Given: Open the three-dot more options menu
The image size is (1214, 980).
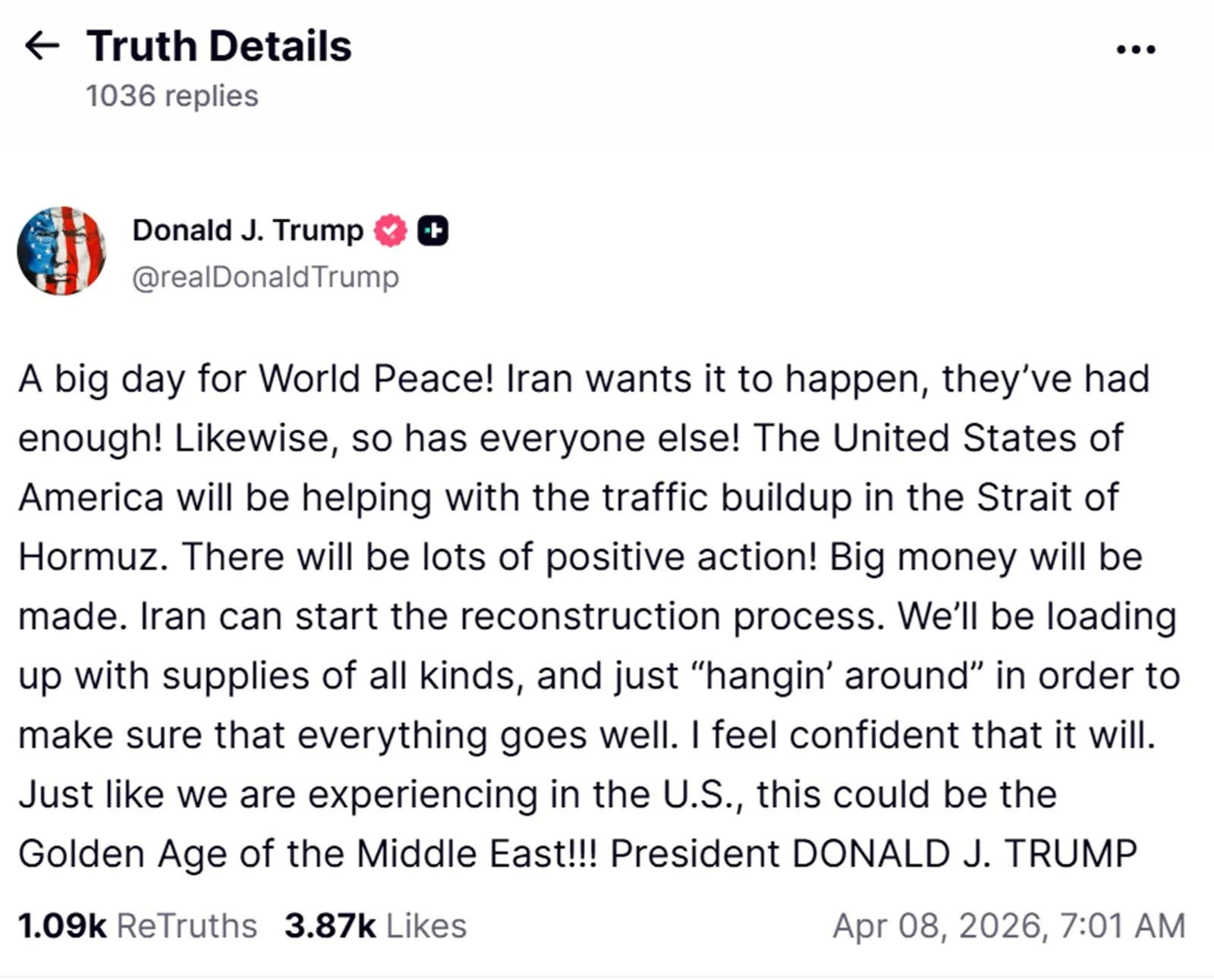Looking at the screenshot, I should click(x=1135, y=50).
